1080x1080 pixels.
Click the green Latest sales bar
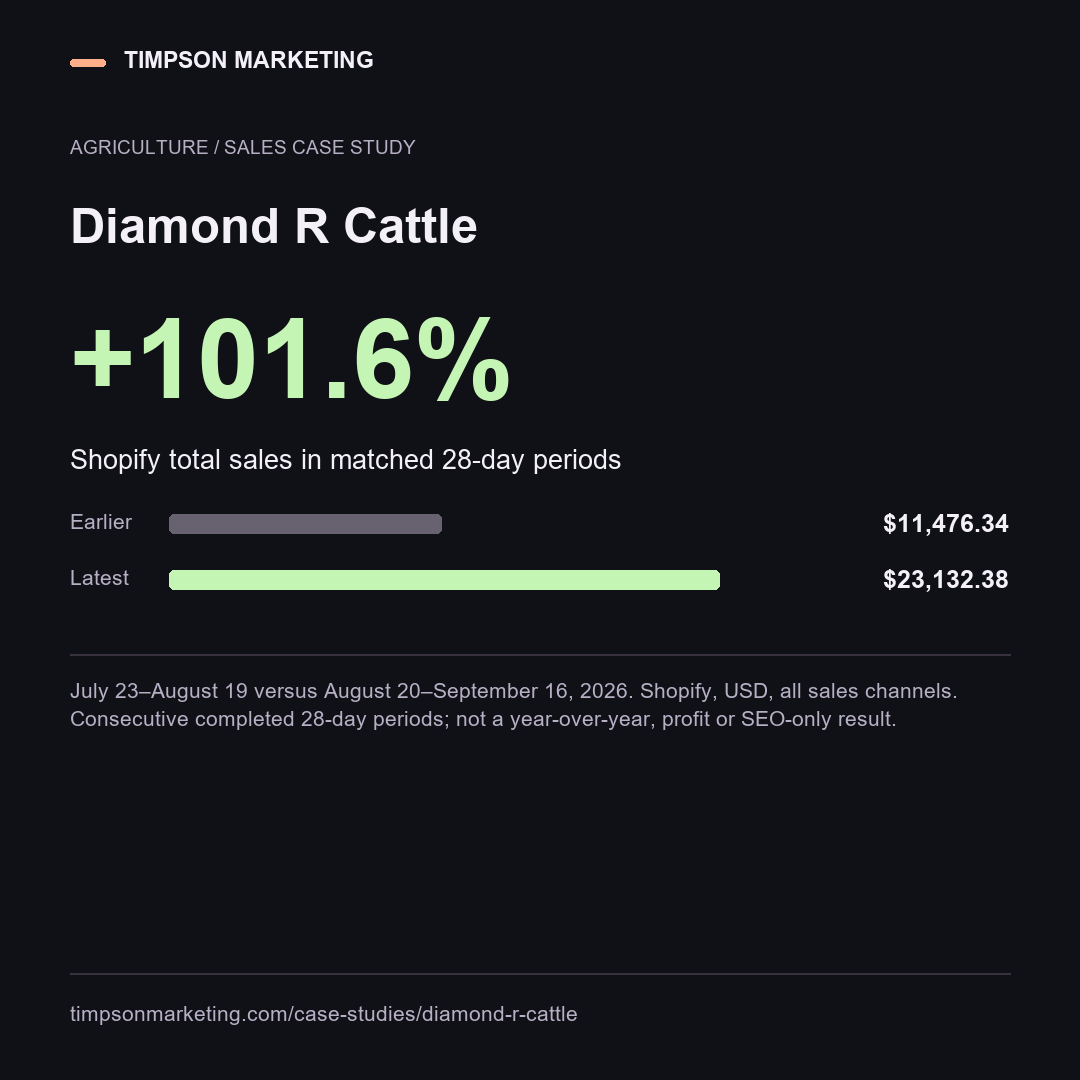click(x=444, y=580)
